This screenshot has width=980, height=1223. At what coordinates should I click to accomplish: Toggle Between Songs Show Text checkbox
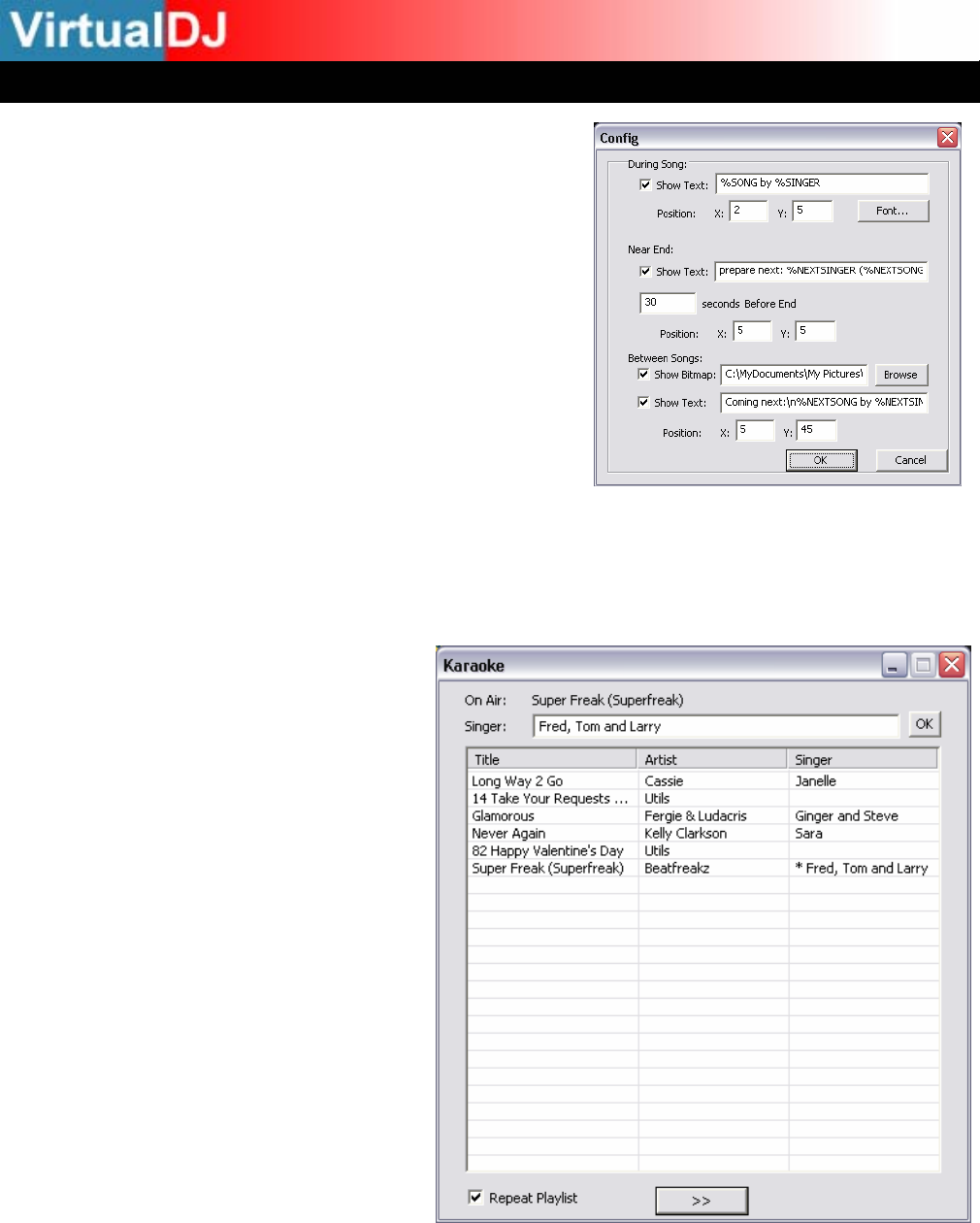pos(643,402)
